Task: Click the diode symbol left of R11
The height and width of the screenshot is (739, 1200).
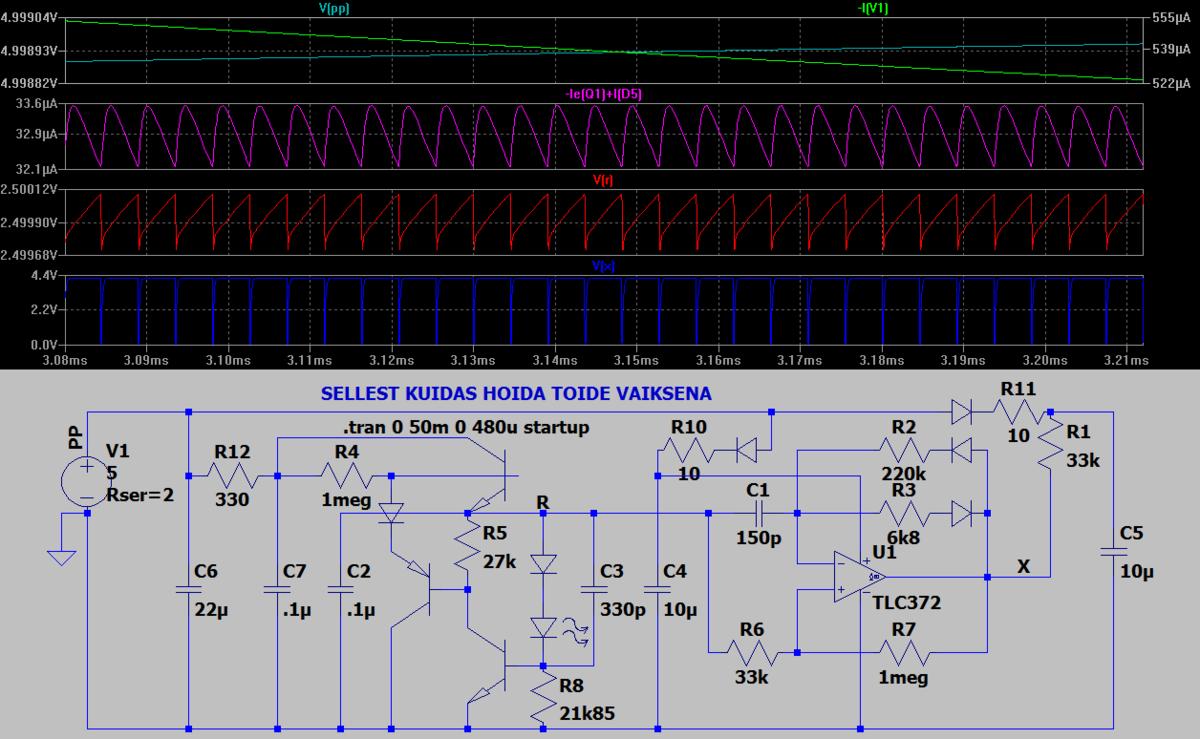Action: pyautogui.click(x=961, y=410)
